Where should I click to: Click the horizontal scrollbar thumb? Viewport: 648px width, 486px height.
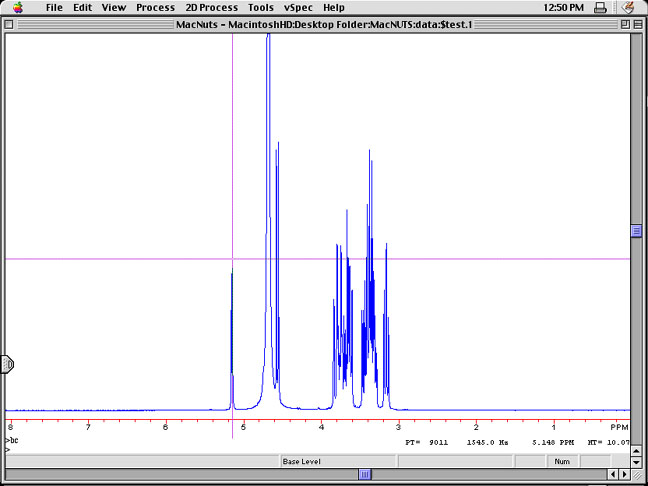tap(365, 474)
